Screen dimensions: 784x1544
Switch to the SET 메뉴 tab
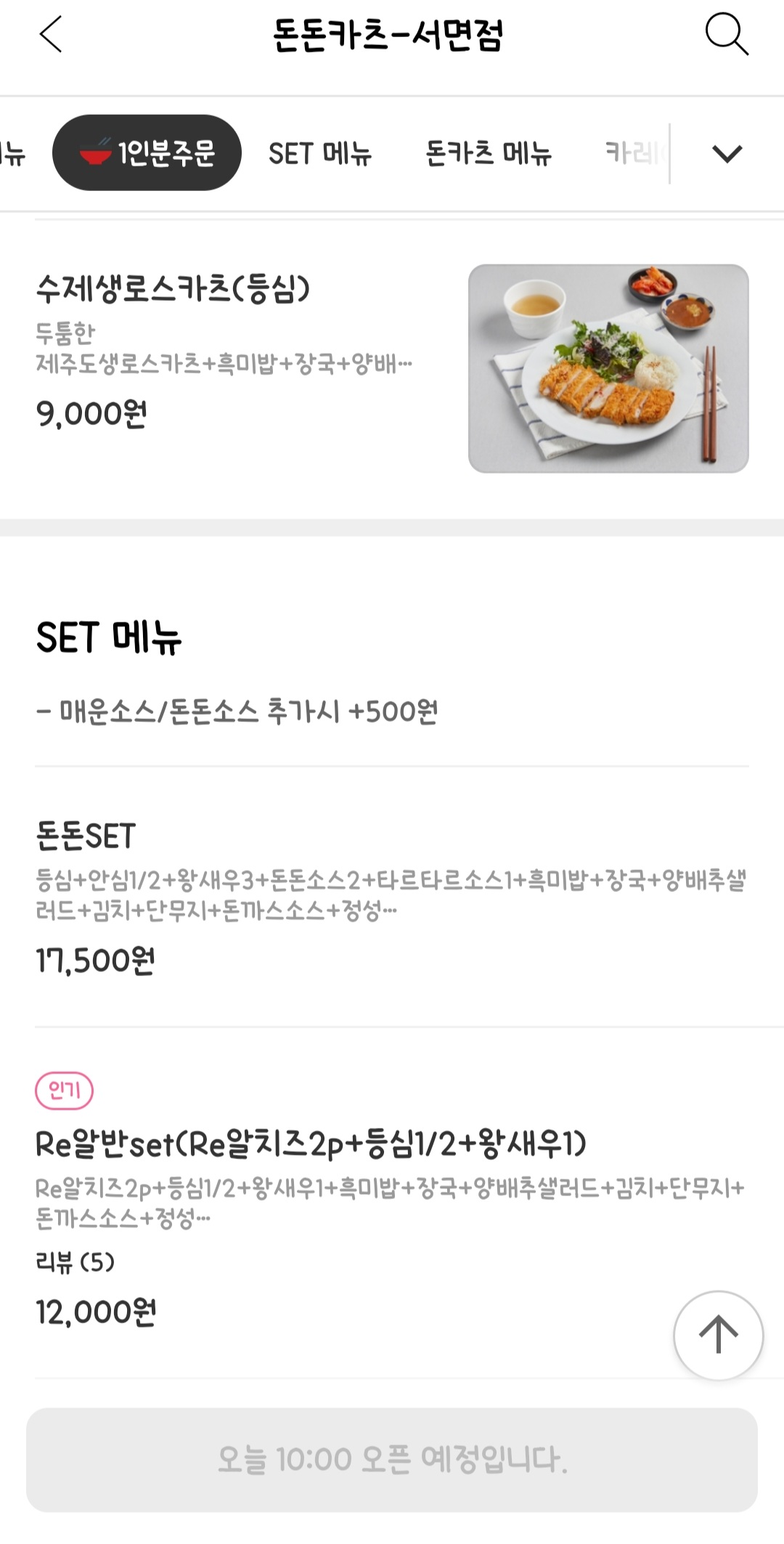pyautogui.click(x=320, y=153)
